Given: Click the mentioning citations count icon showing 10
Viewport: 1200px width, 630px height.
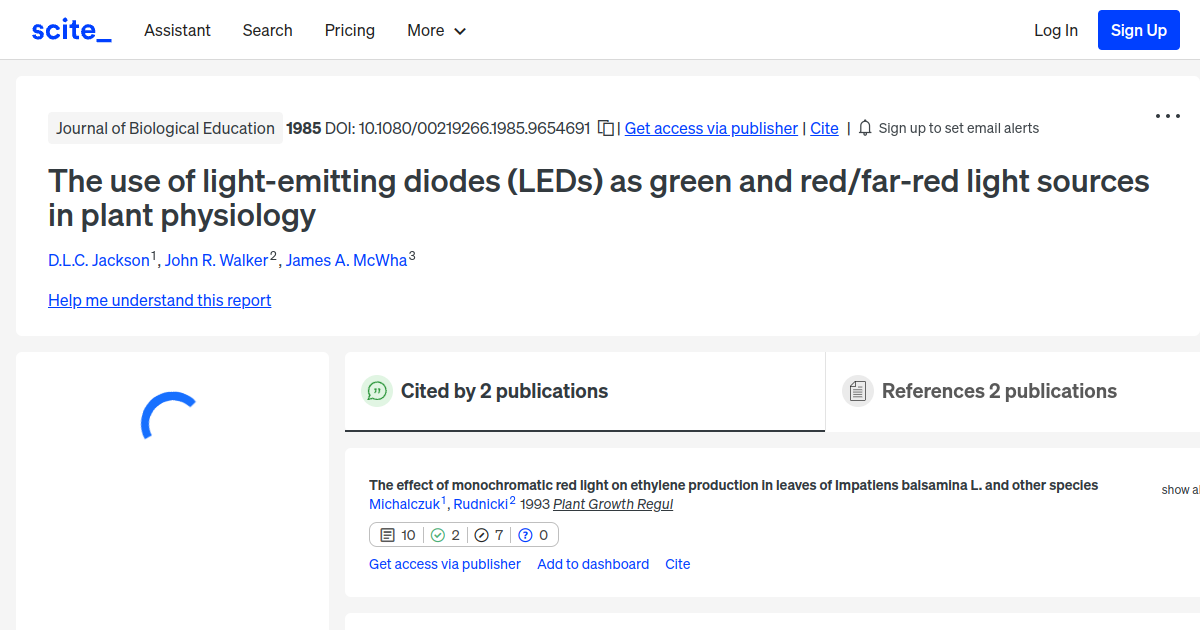Looking at the screenshot, I should click(x=386, y=534).
